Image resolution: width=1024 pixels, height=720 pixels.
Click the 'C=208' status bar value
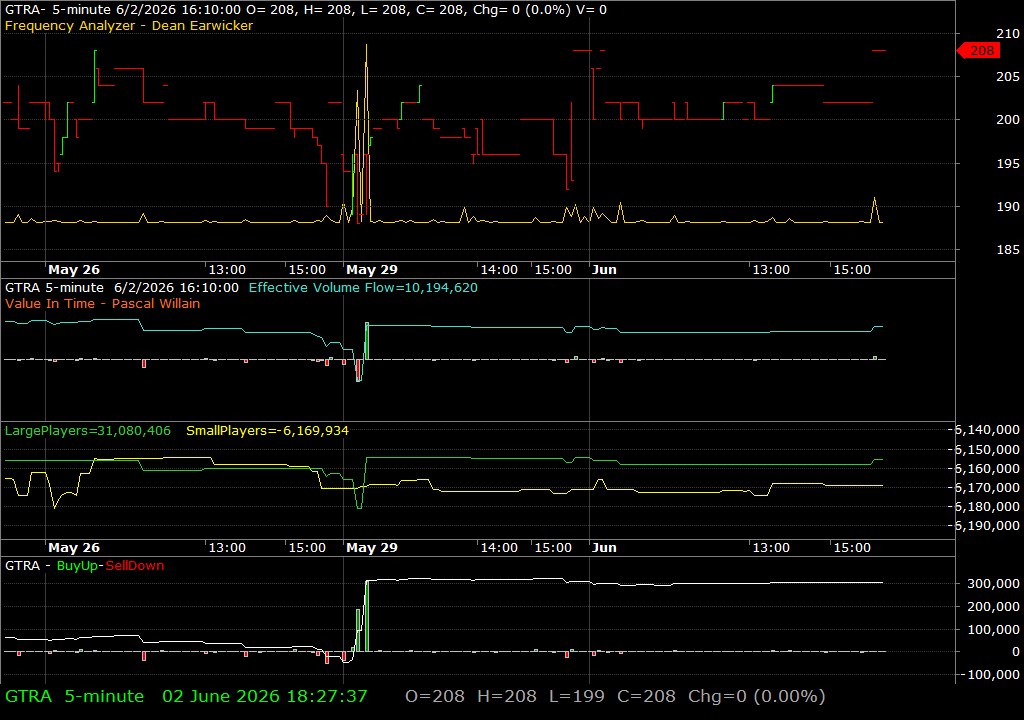(647, 696)
